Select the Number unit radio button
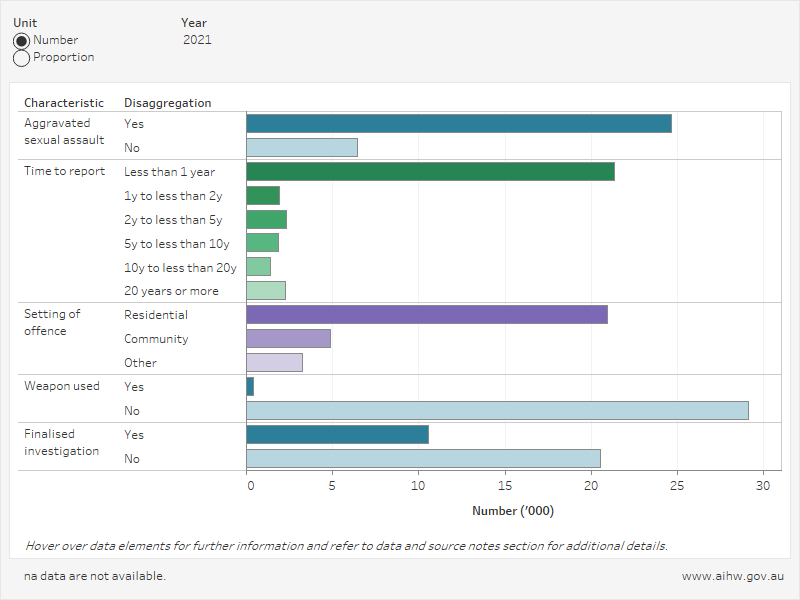800x600 pixels. tap(22, 41)
